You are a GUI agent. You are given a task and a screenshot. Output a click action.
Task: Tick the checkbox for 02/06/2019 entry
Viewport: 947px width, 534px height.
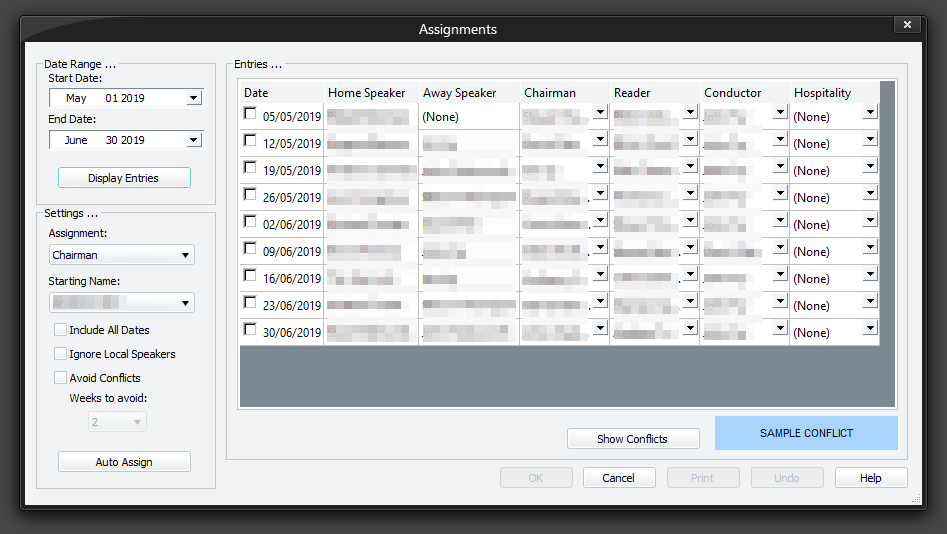[x=250, y=221]
